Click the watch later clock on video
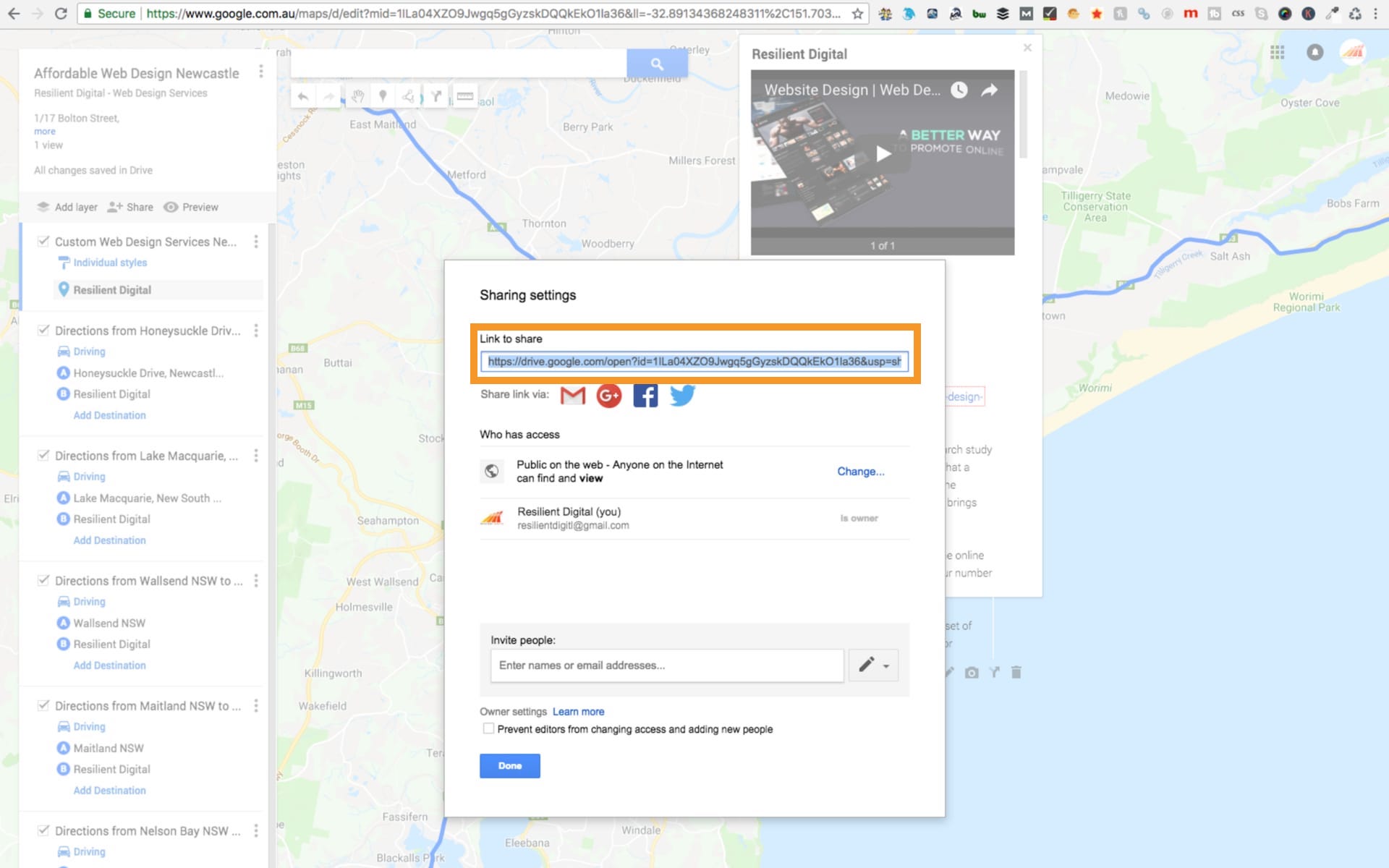This screenshot has height=868, width=1389. (959, 90)
